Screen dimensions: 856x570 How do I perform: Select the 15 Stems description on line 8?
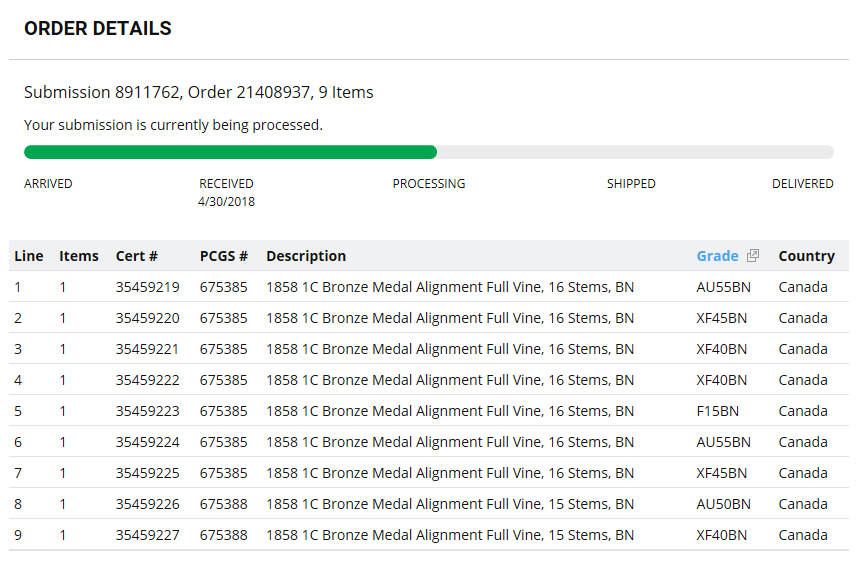coord(450,504)
